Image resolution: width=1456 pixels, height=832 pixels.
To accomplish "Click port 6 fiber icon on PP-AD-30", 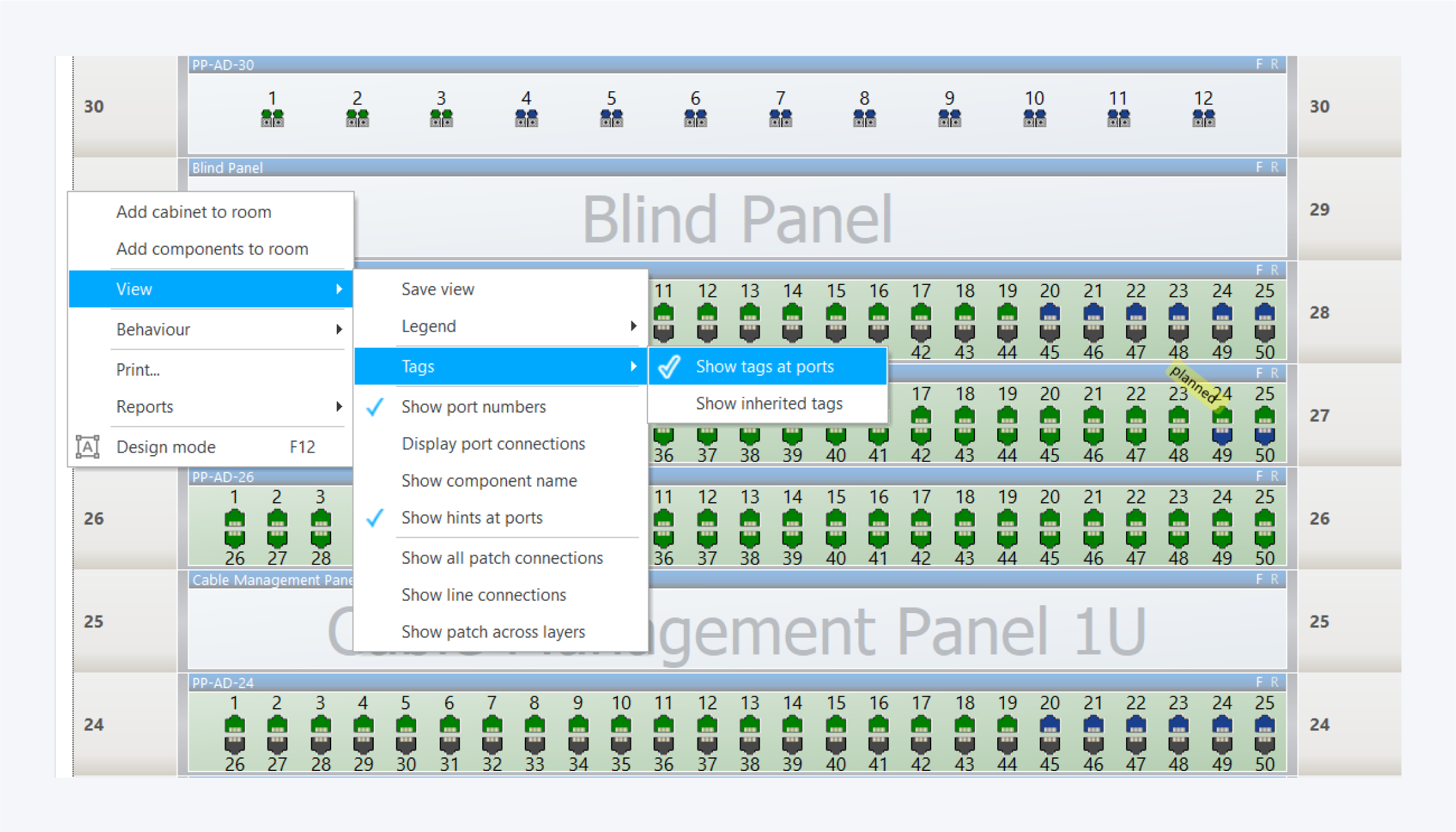I will pos(695,117).
